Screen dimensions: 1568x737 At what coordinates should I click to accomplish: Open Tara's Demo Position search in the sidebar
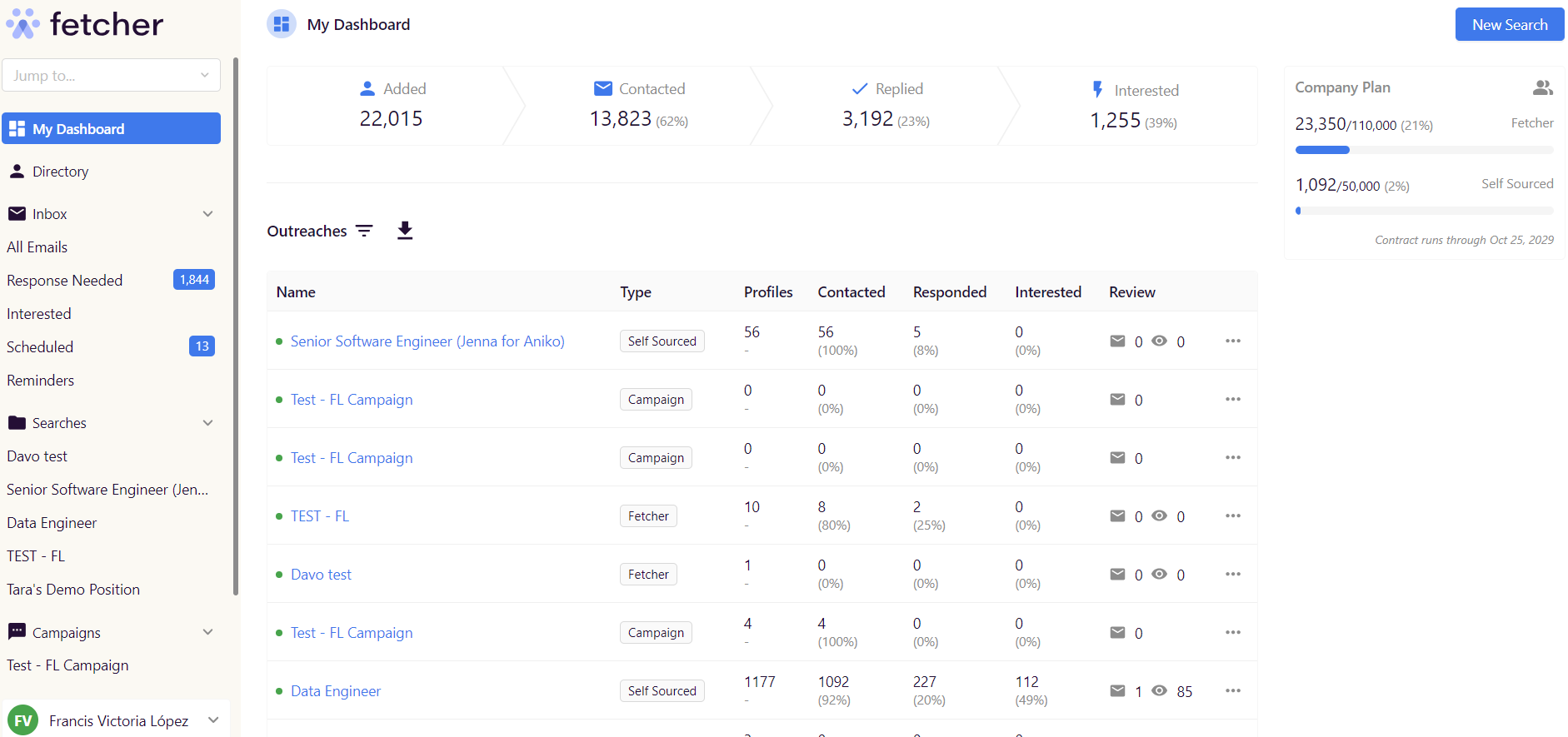pos(73,590)
